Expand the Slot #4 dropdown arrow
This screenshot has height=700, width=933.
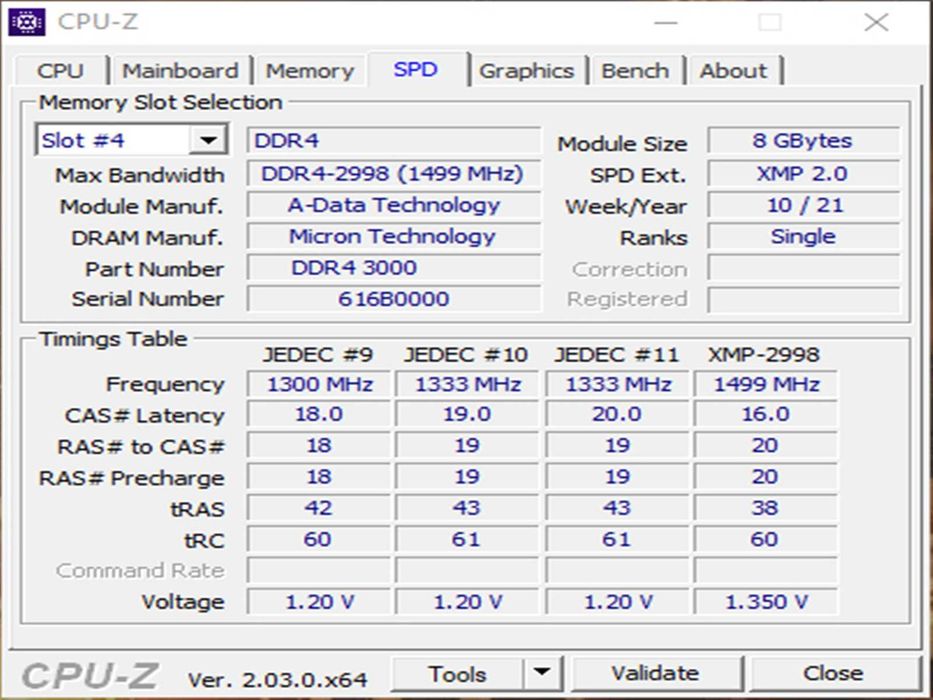[208, 140]
